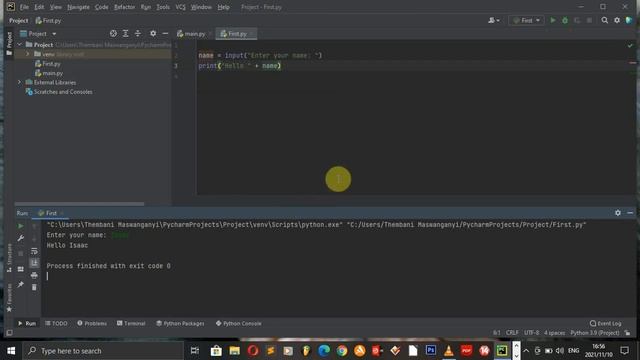Open the Edit menu
The width and height of the screenshot is (640, 360).
pos(39,7)
